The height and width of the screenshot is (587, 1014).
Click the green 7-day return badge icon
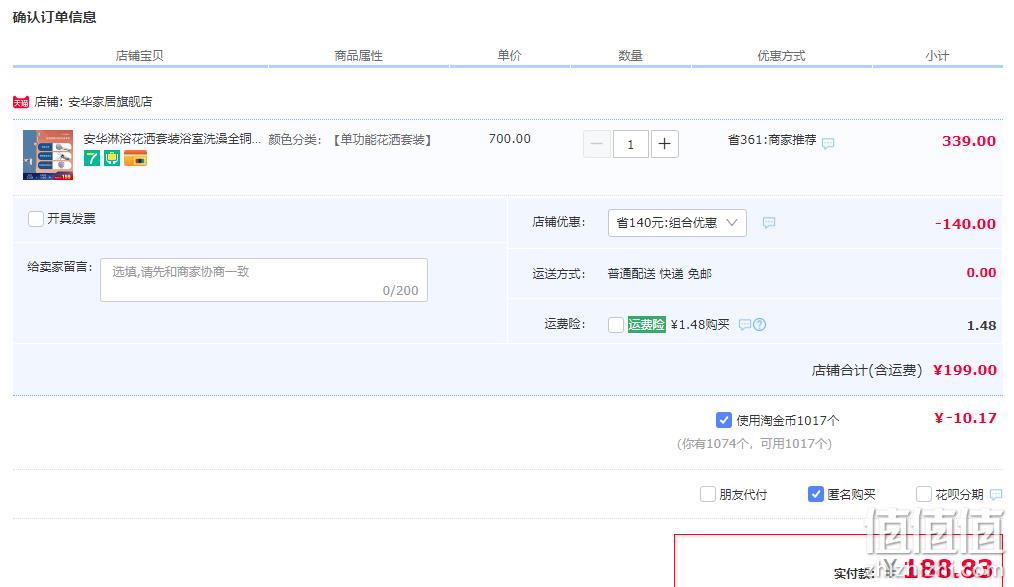92,158
